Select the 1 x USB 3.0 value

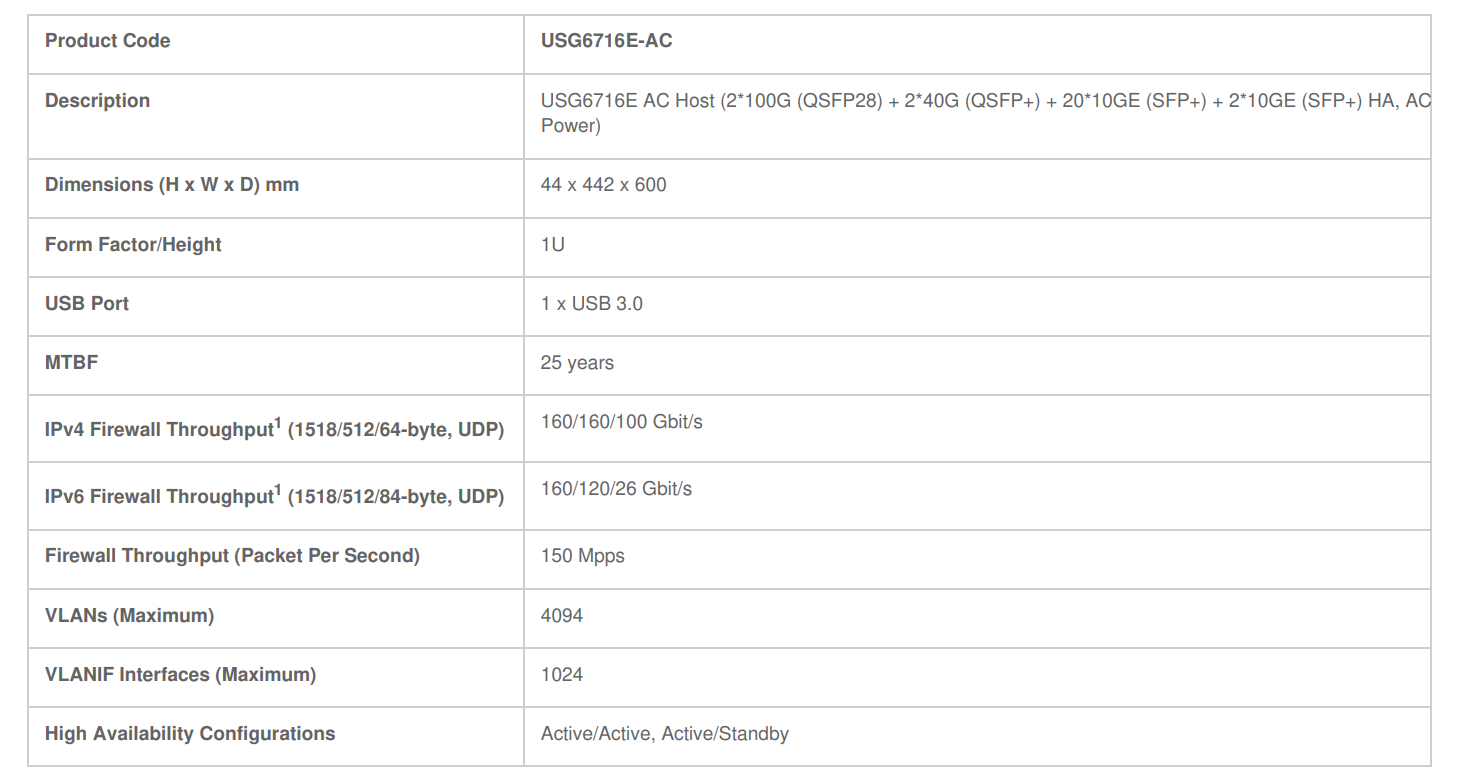pyautogui.click(x=592, y=304)
